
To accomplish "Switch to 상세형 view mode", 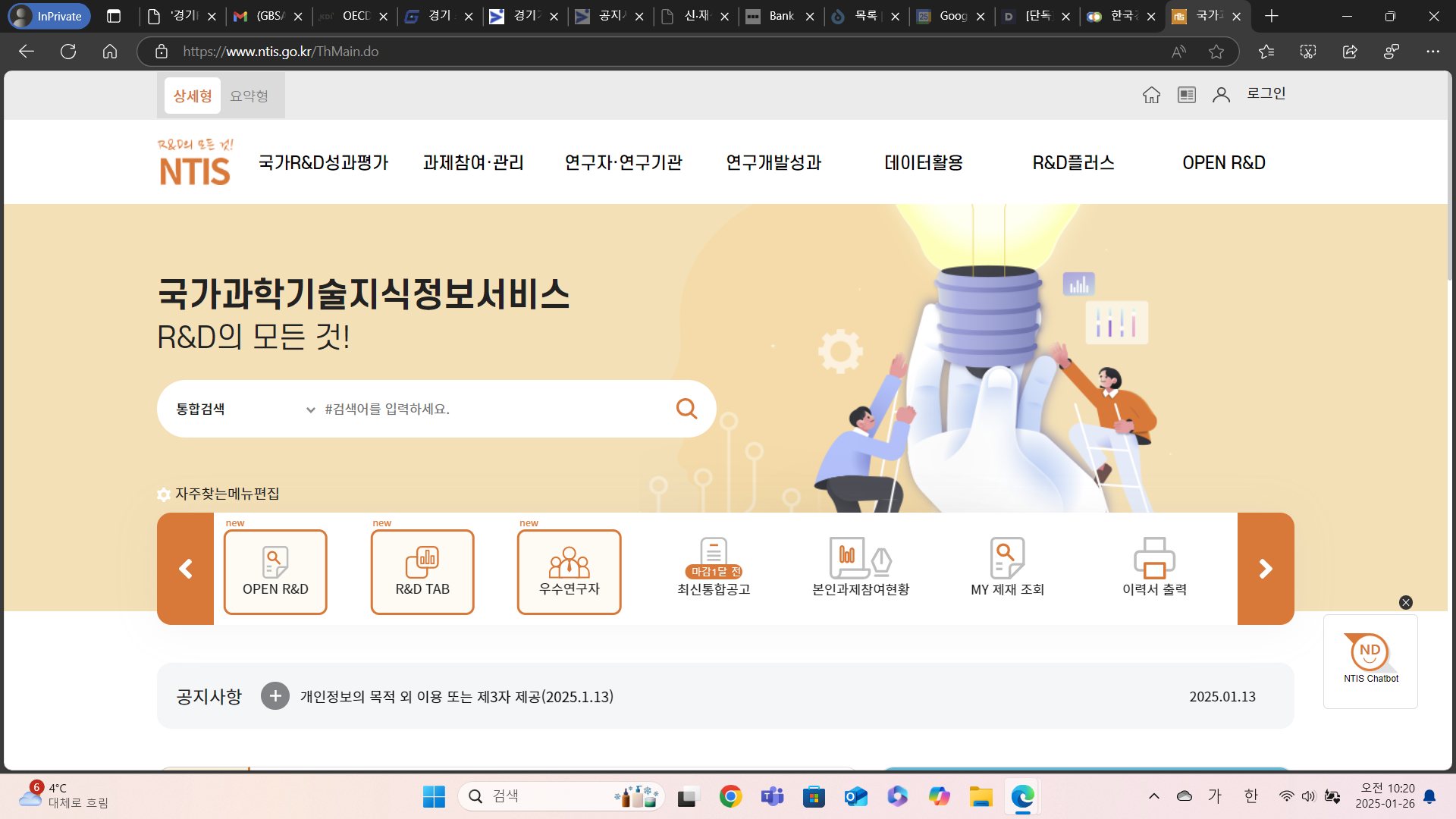I will click(193, 96).
